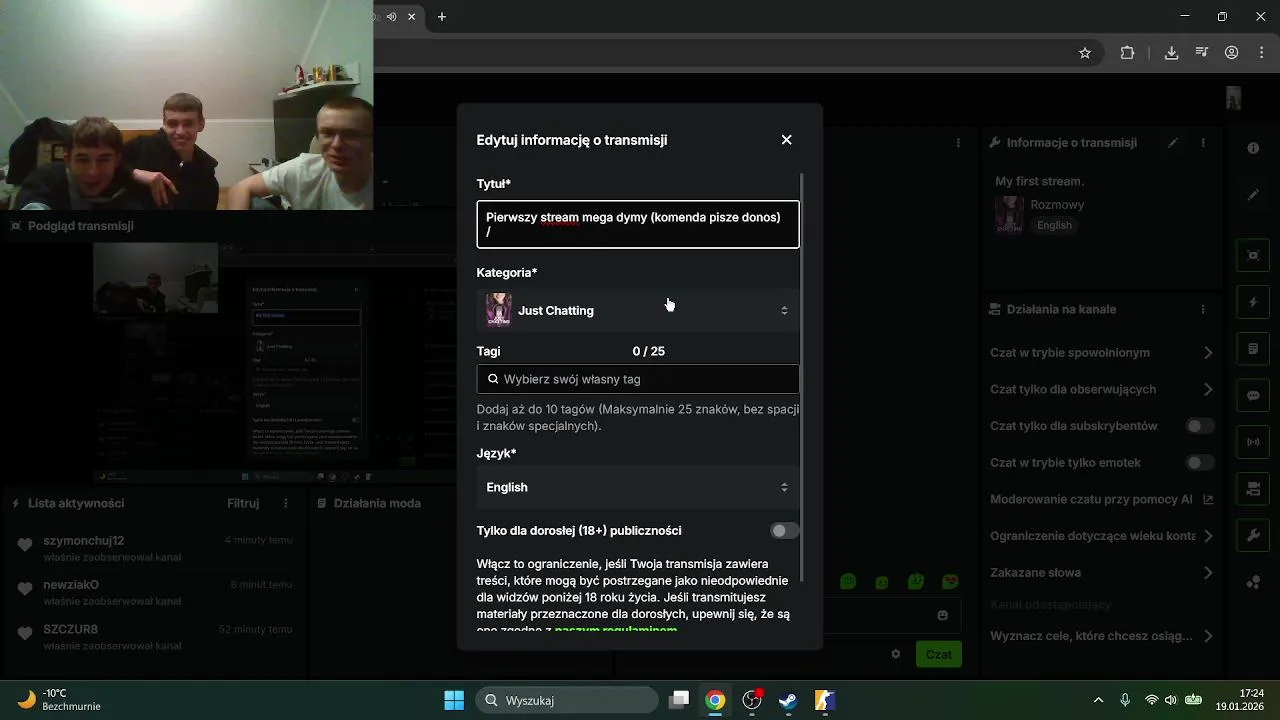
Task: Open Steam from the taskbar
Action: (788, 700)
